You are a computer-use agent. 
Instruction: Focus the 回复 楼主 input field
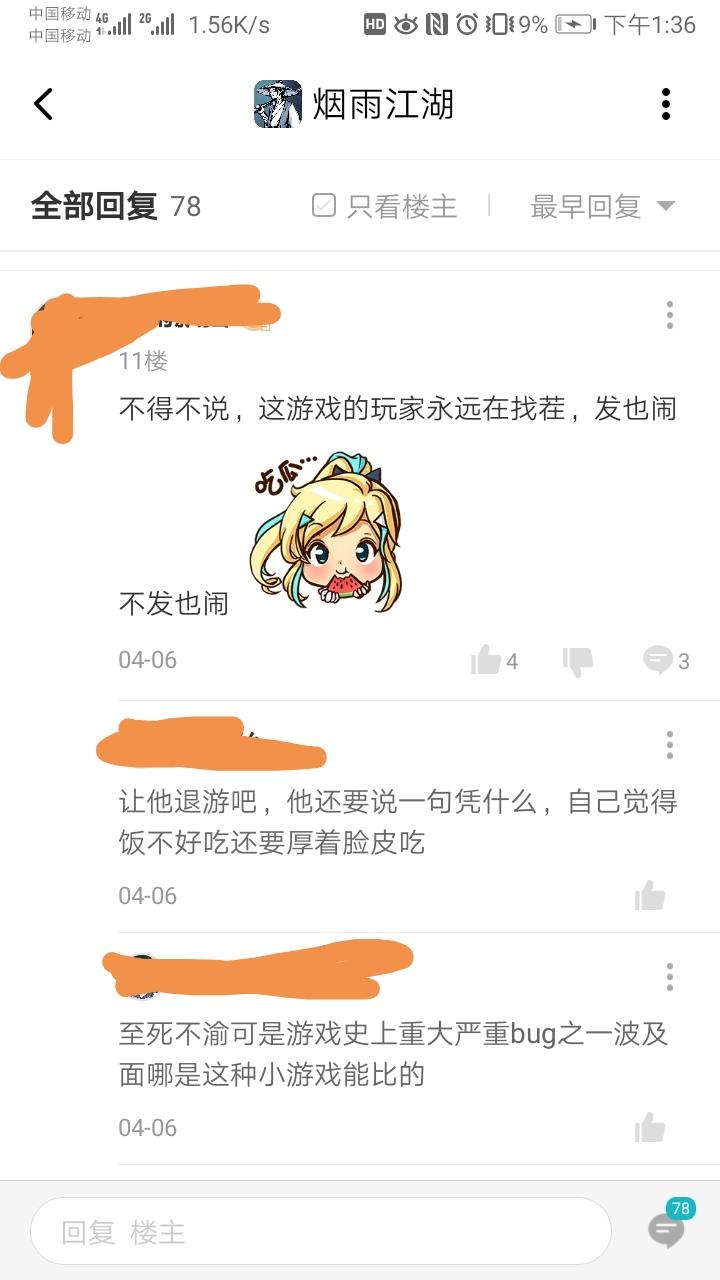pyautogui.click(x=320, y=1231)
